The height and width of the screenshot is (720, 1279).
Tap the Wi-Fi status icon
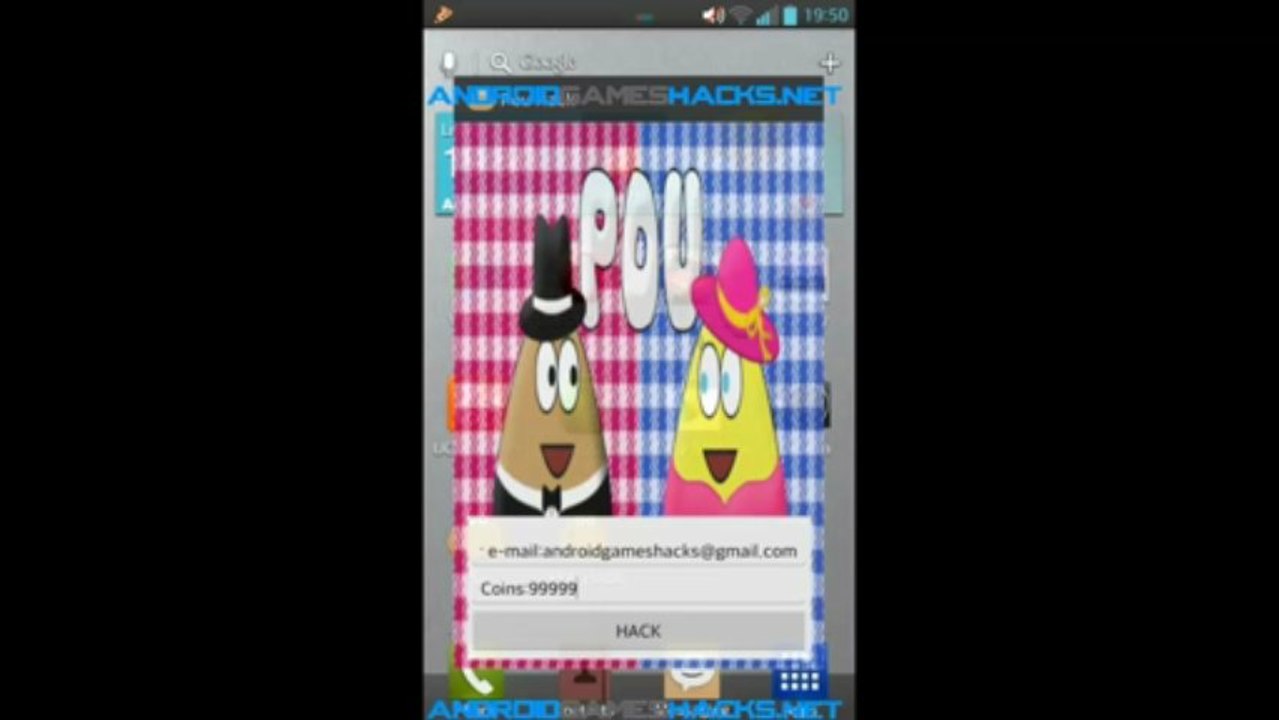coord(741,15)
